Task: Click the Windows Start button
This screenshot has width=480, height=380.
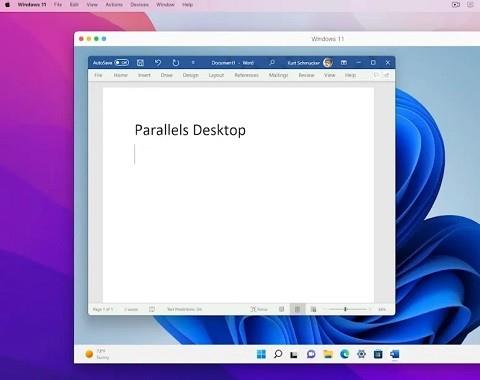Action: coord(261,354)
